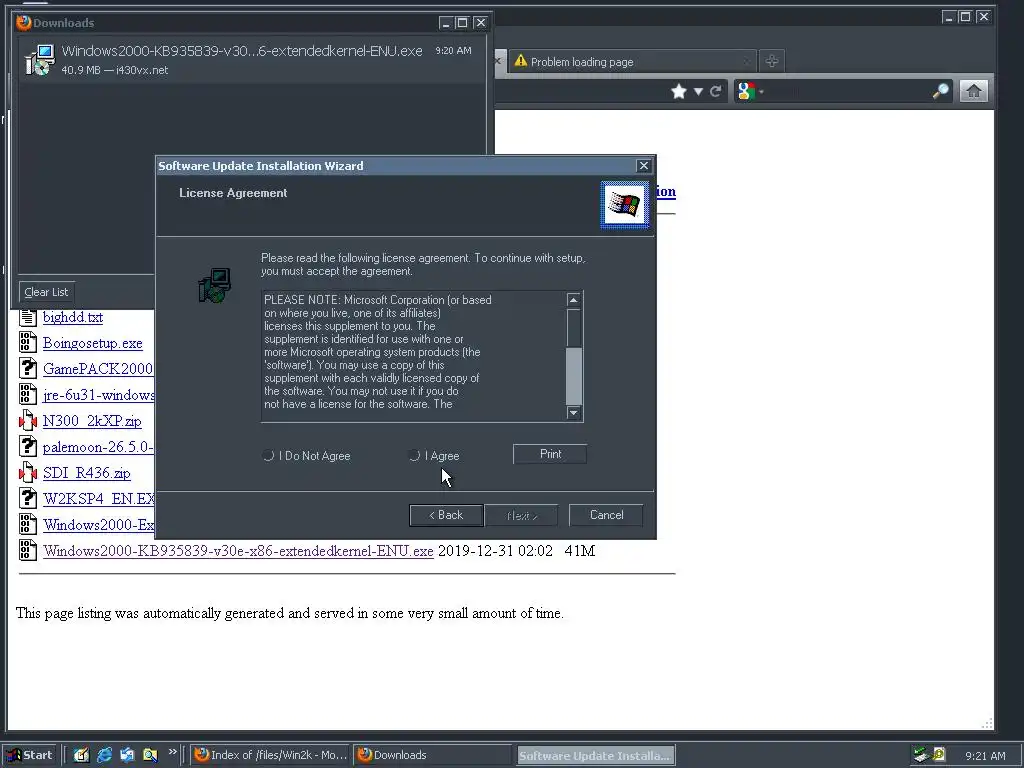Viewport: 1024px width, 768px height.
Task: Click the installer icon of downloaded file
Action: point(40,59)
